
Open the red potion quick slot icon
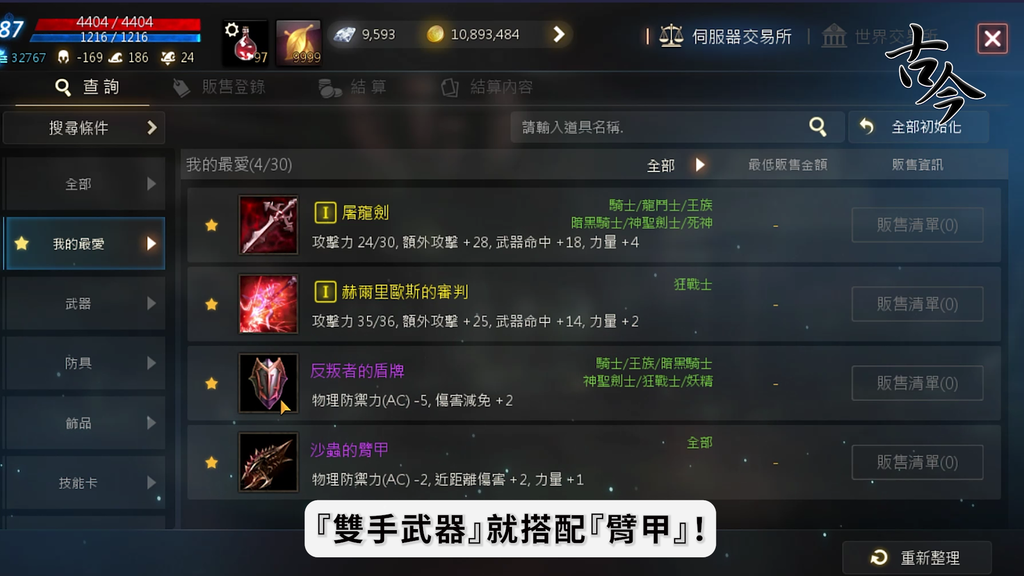(x=246, y=42)
